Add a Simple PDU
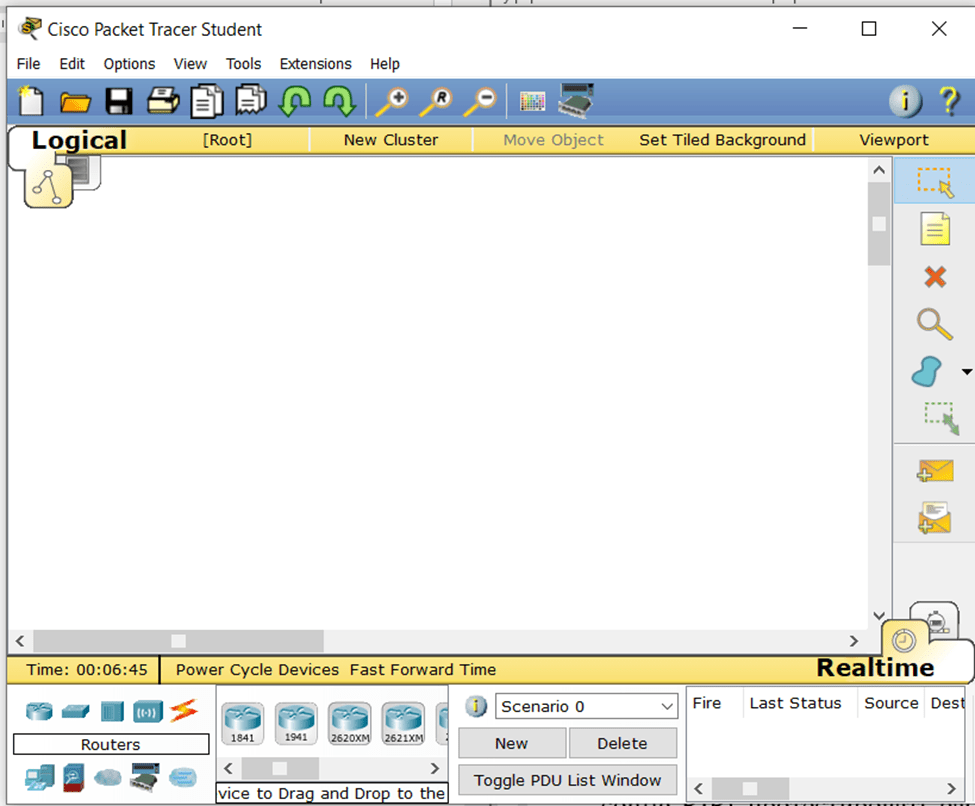This screenshot has width=975, height=806. click(x=935, y=471)
